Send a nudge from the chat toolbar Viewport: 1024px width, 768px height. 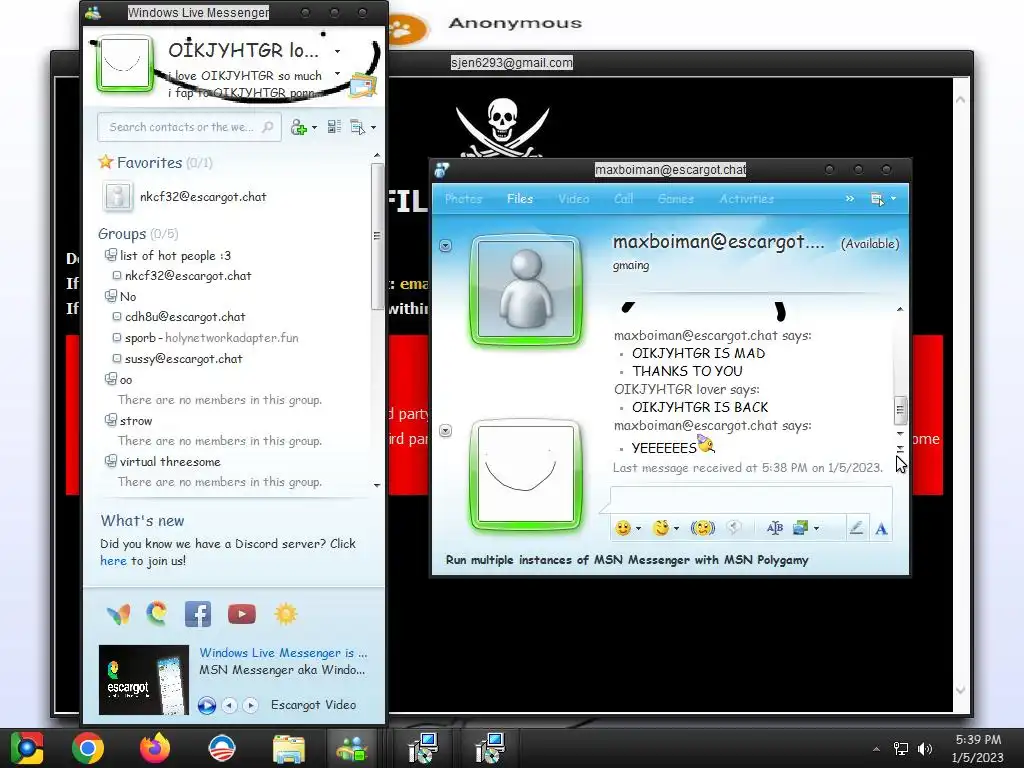coord(703,528)
